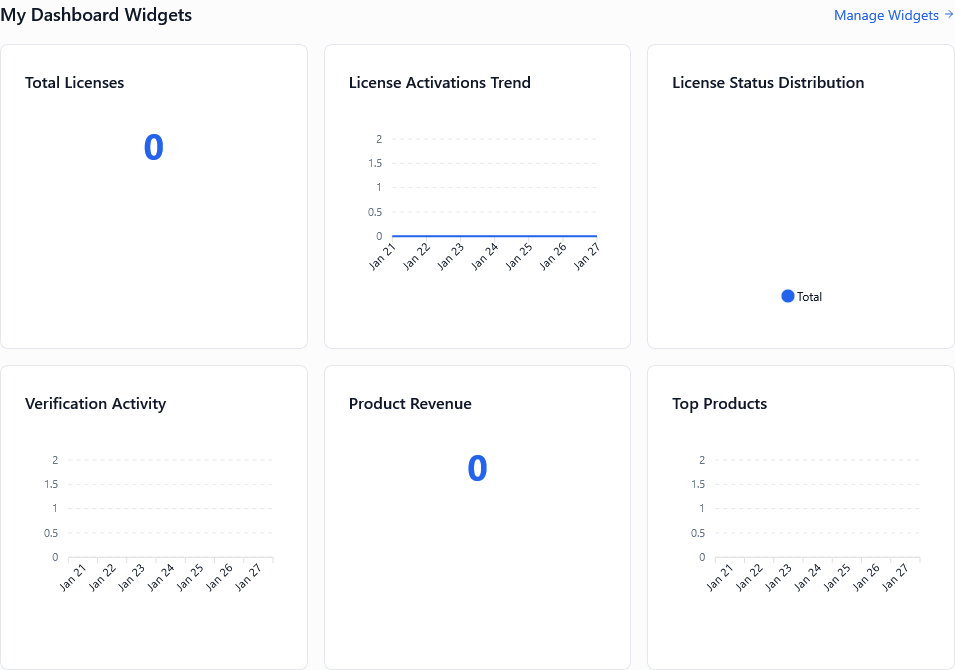The image size is (955, 670).
Task: Click the Top Products widget title
Action: (x=719, y=404)
